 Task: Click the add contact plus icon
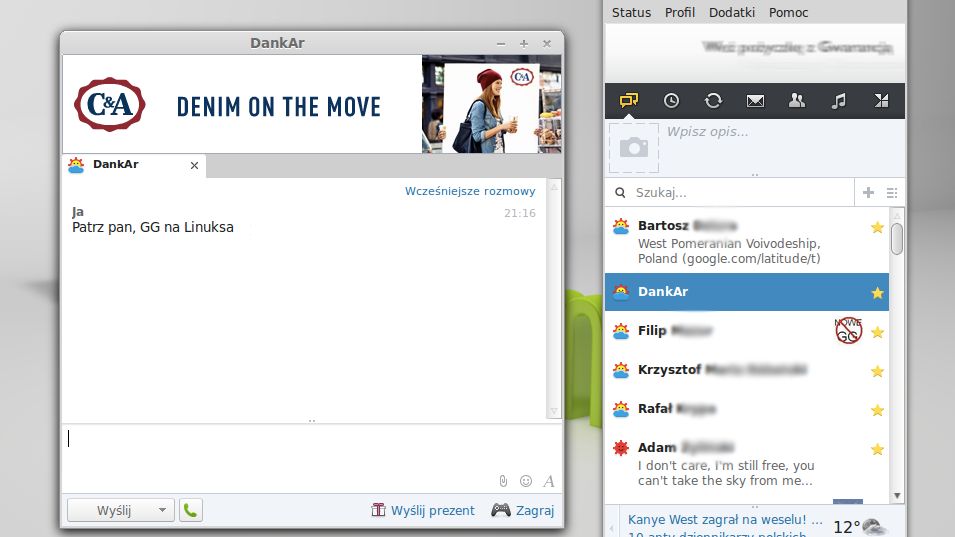pos(869,192)
